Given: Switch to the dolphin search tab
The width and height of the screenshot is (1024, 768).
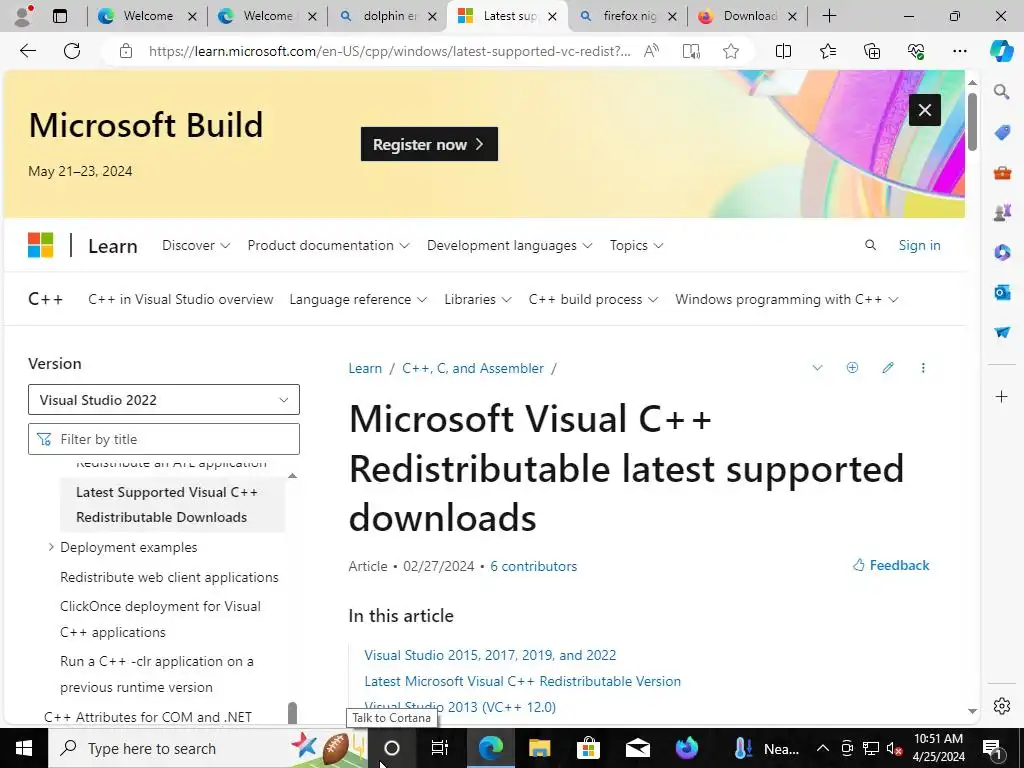Looking at the screenshot, I should tap(389, 16).
